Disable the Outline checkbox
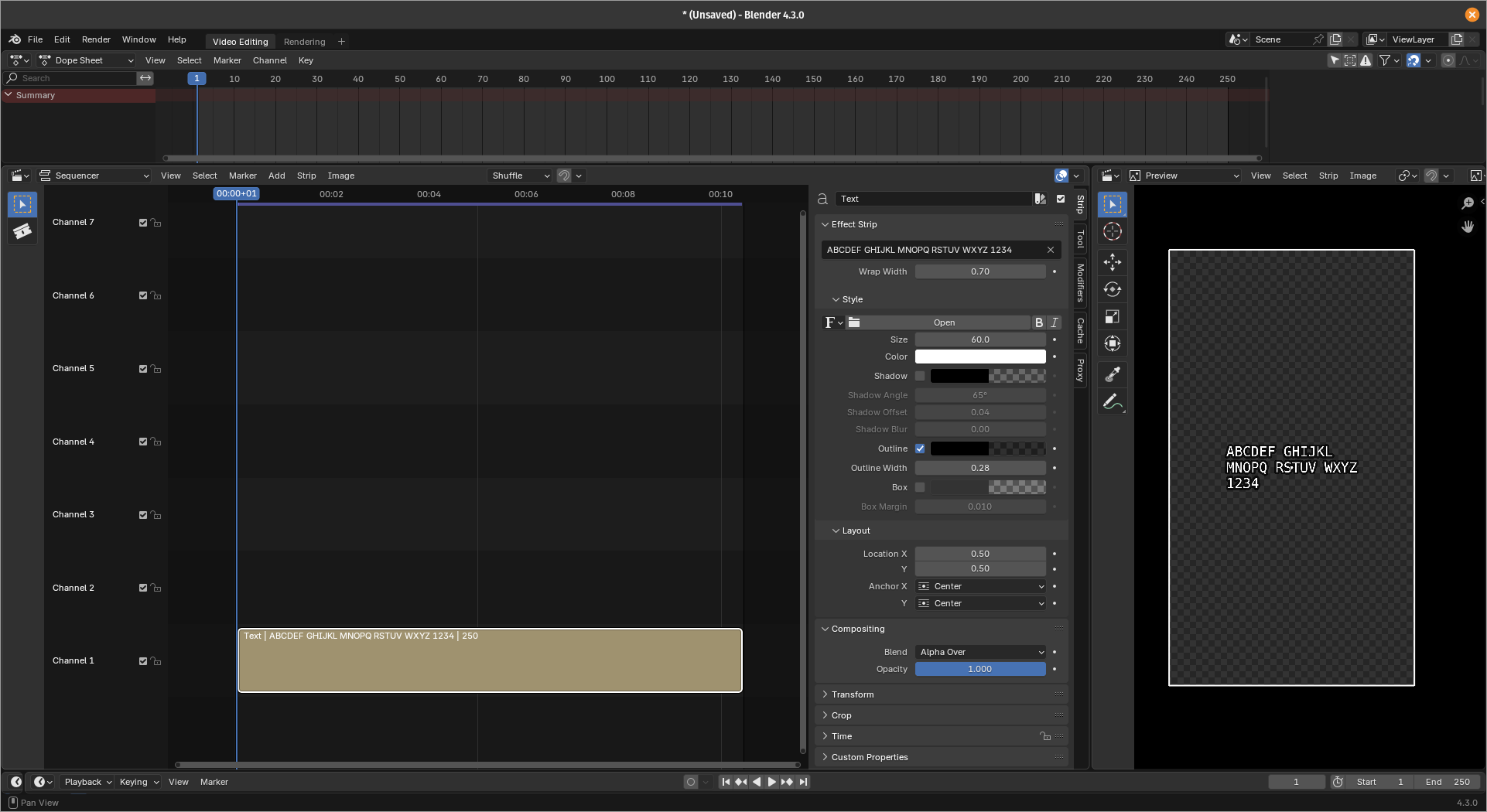Viewport: 1487px width, 812px height. [920, 449]
